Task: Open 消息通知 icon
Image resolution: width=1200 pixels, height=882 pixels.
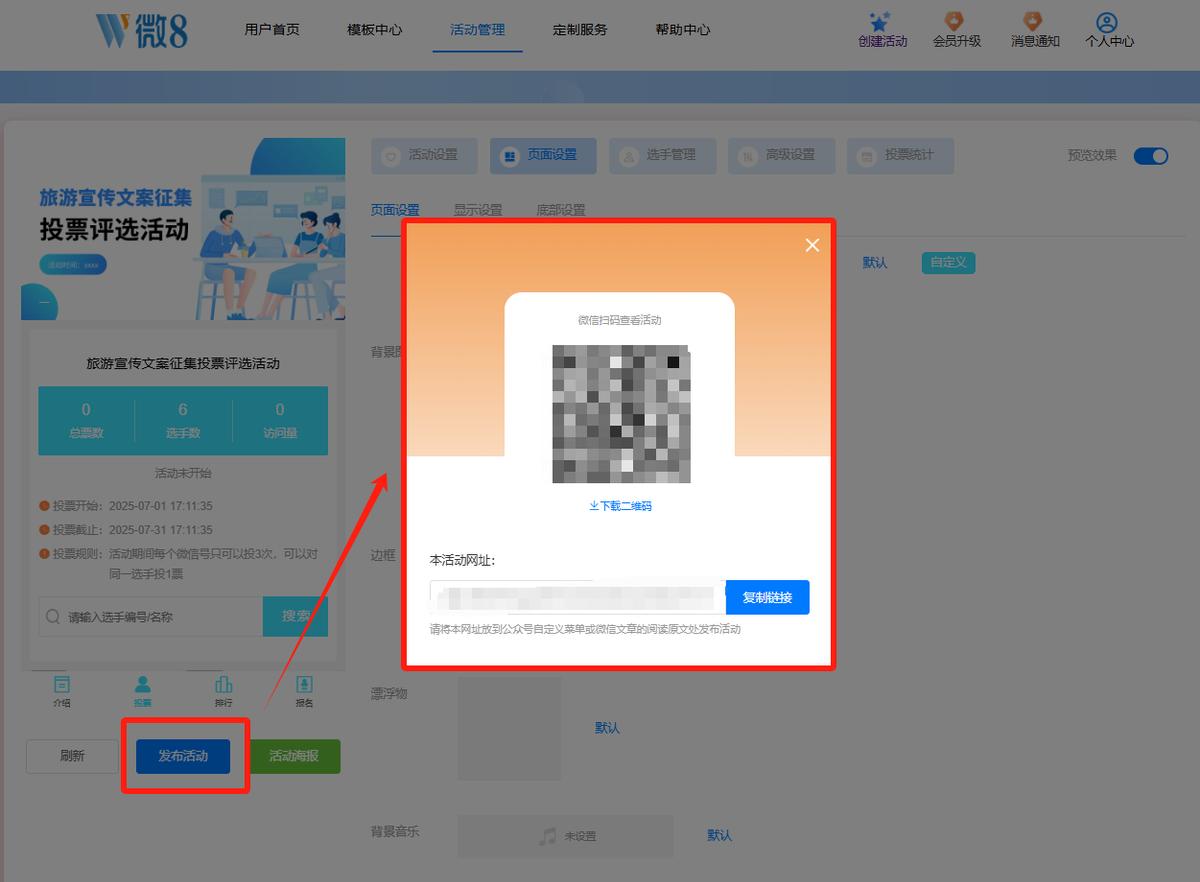Action: point(1033,21)
